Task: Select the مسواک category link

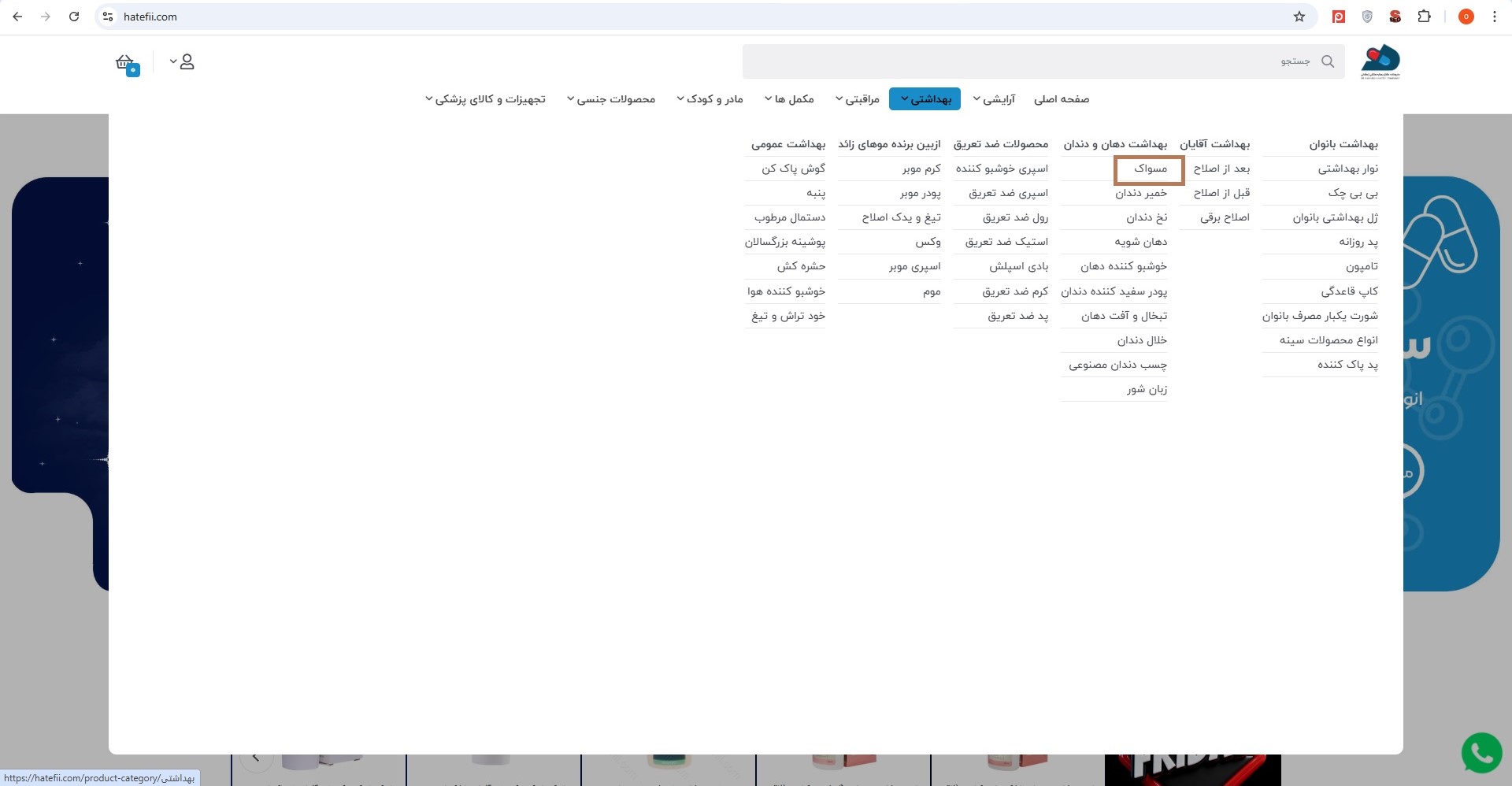Action: point(1150,169)
